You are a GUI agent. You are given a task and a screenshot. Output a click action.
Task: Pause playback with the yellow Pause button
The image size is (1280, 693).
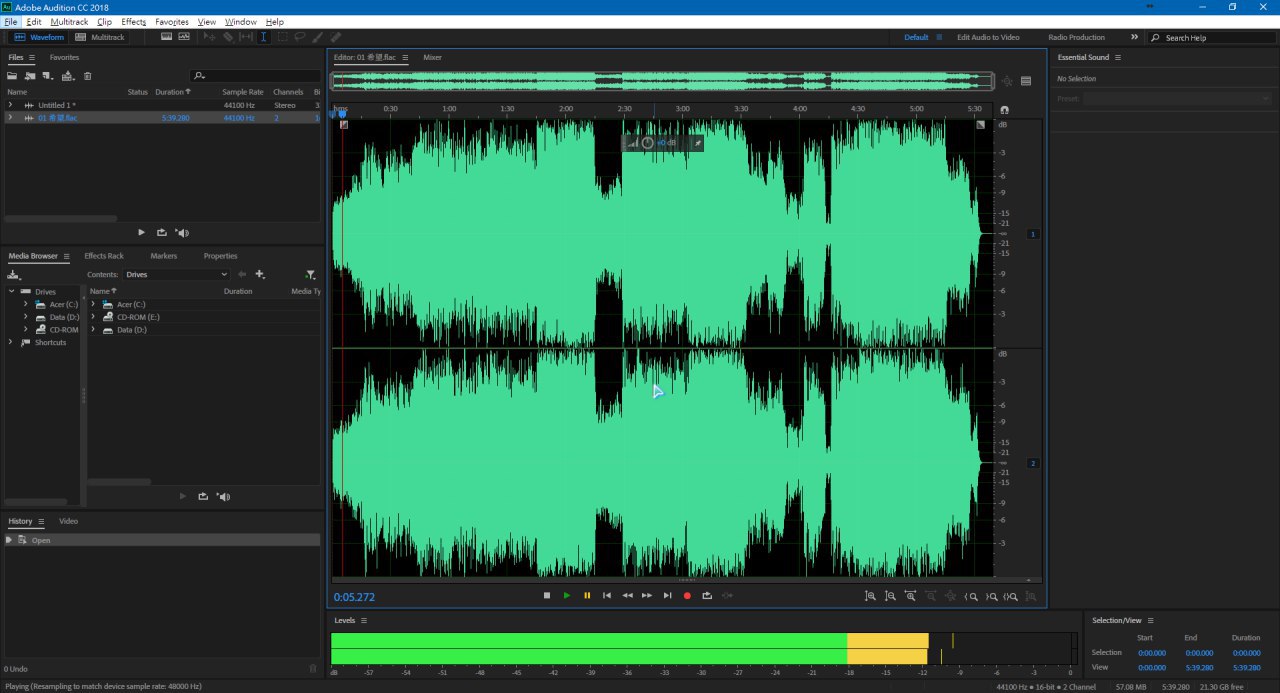click(x=587, y=596)
